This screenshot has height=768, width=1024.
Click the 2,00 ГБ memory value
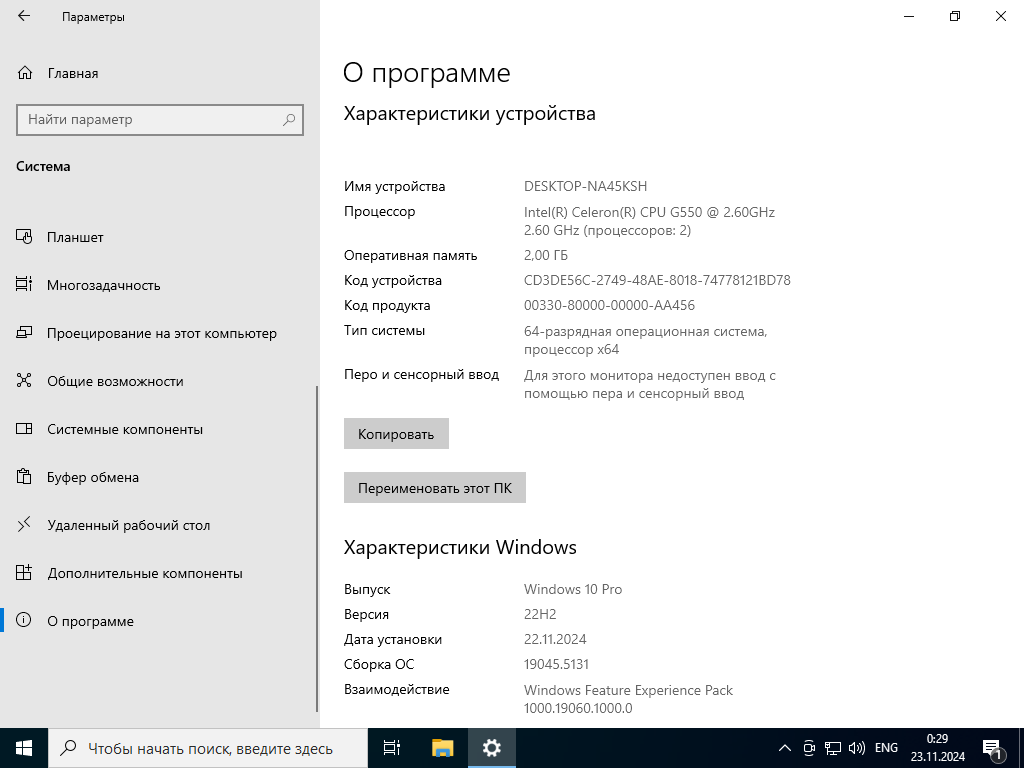pos(546,255)
